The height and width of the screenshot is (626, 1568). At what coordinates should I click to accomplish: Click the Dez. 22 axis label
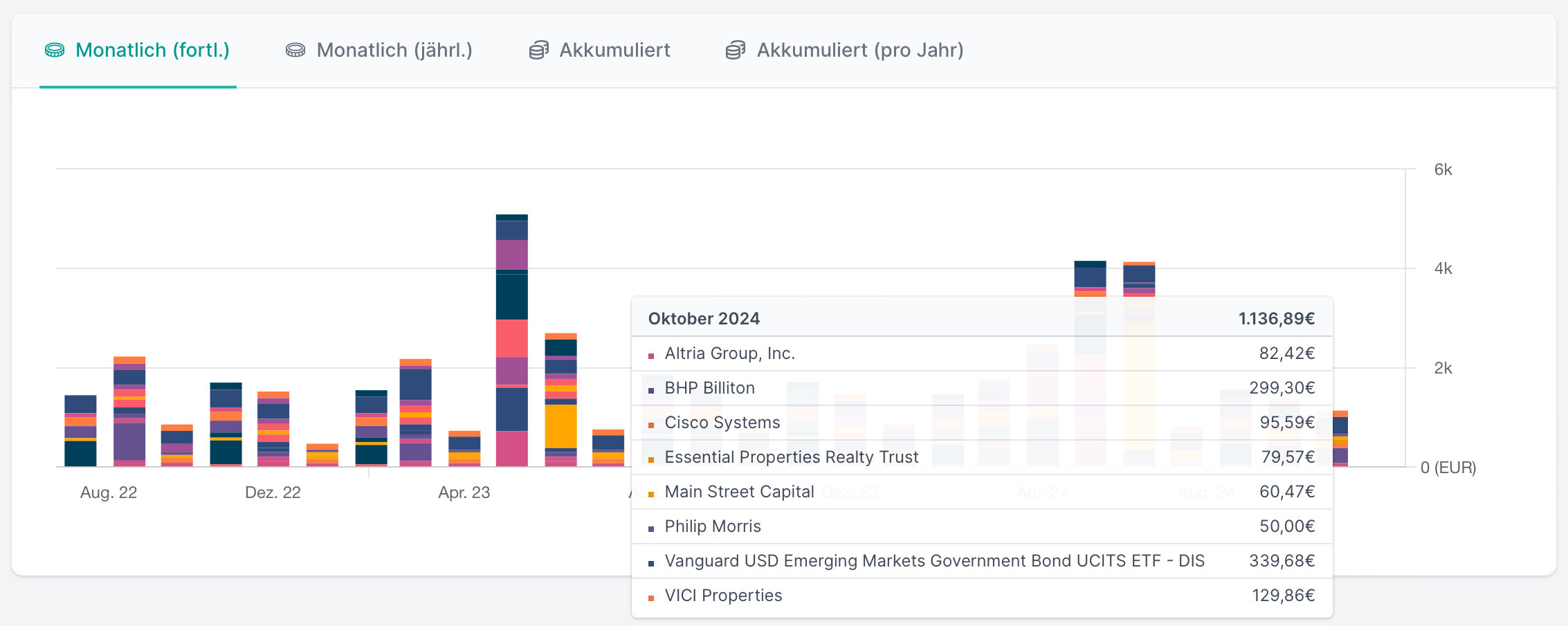273,492
